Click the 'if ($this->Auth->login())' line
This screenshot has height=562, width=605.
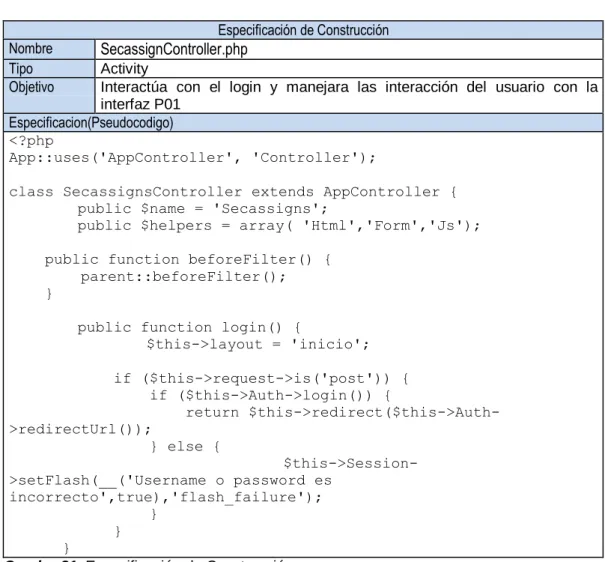(270, 395)
